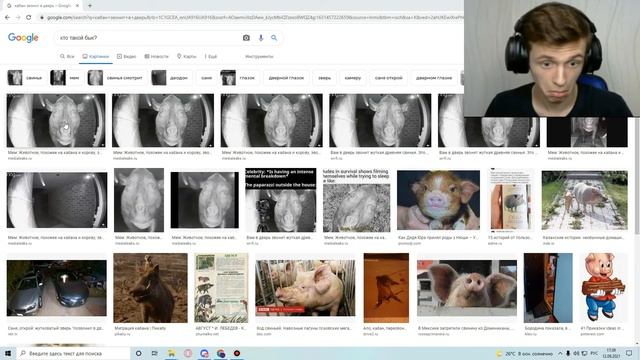Click the Google search query field
The height and width of the screenshot is (360, 640).
[149, 38]
